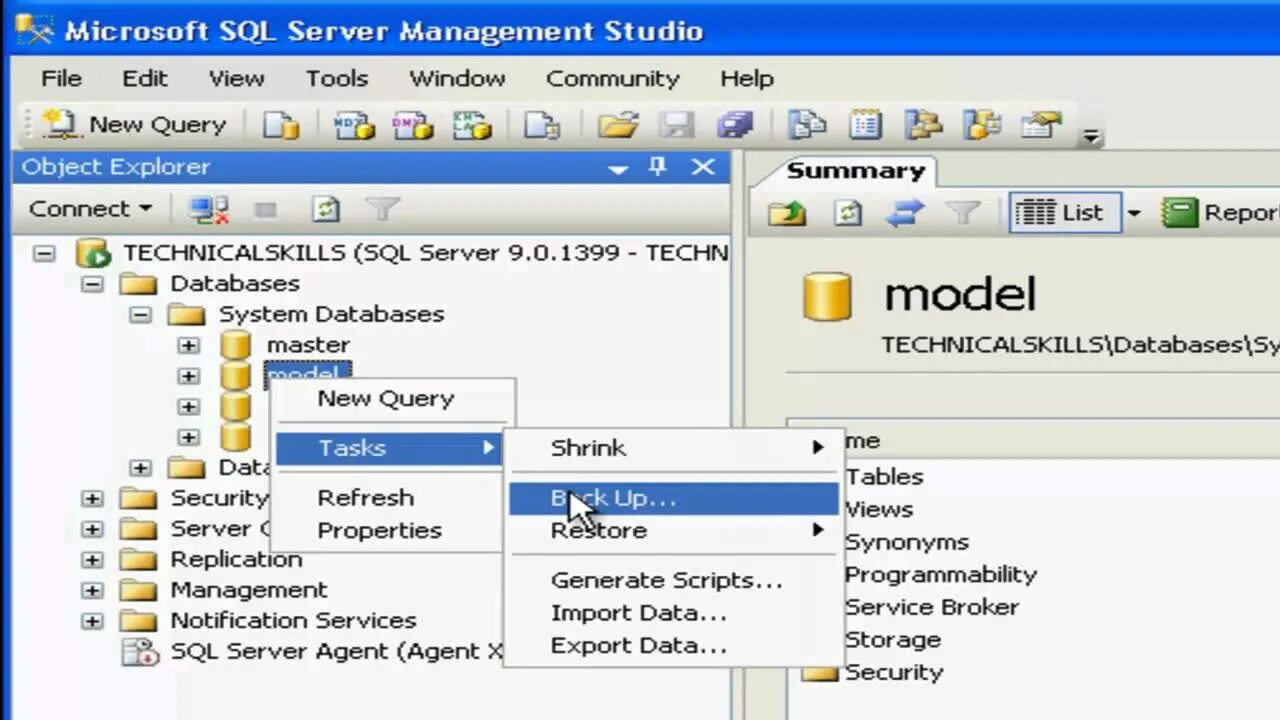This screenshot has width=1280, height=720.
Task: Expand the model database node
Action: [188, 376]
